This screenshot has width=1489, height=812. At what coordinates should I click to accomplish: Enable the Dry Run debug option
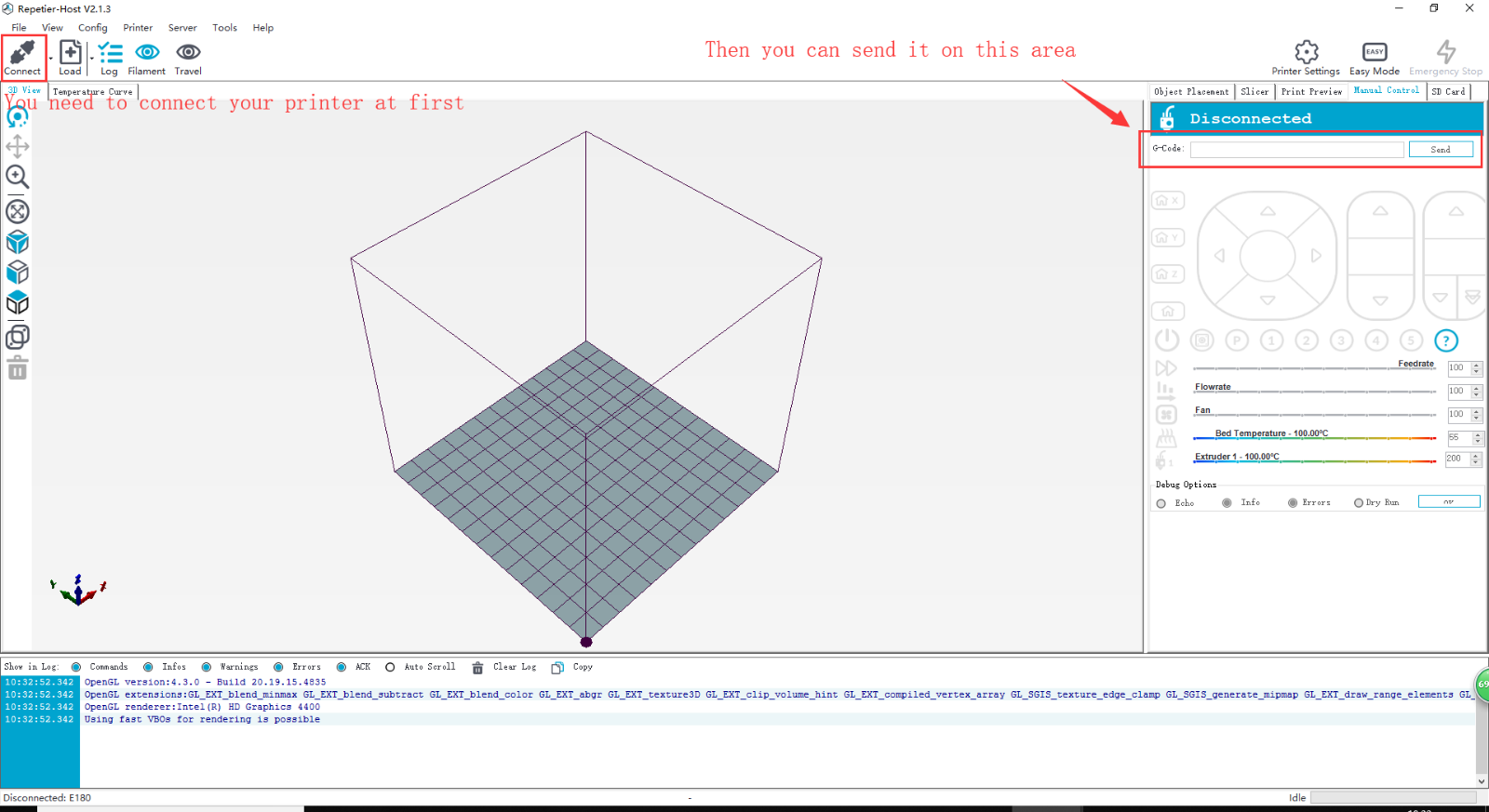pos(1359,503)
